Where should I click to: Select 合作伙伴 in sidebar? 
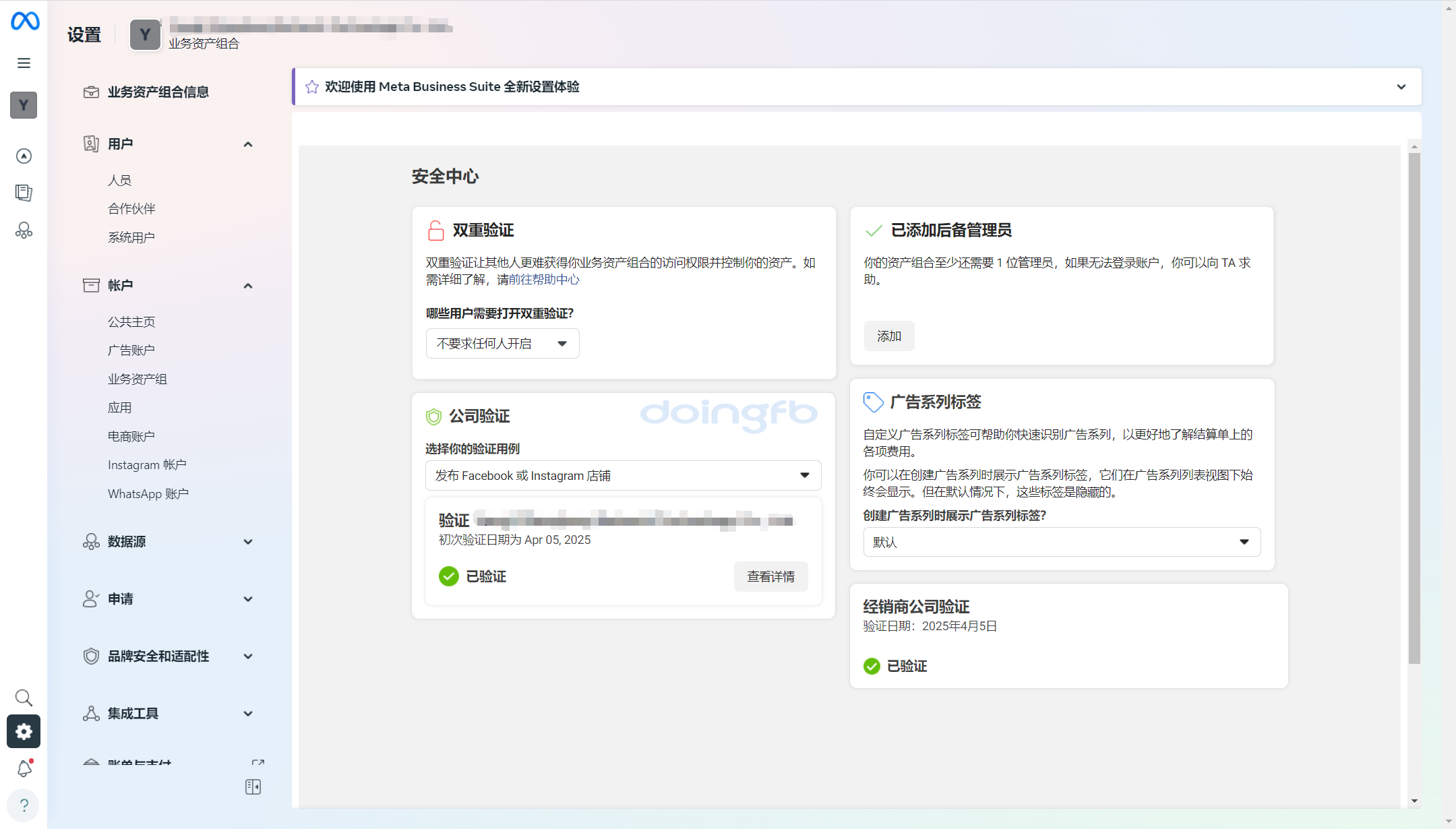pyautogui.click(x=131, y=209)
